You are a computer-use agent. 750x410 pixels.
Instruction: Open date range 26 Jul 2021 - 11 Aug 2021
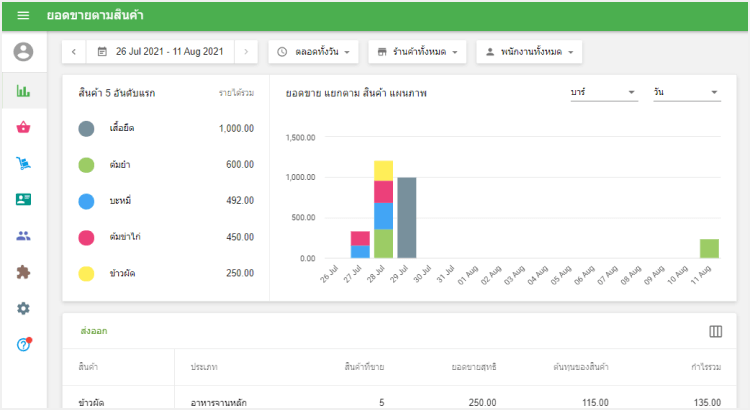coord(160,51)
